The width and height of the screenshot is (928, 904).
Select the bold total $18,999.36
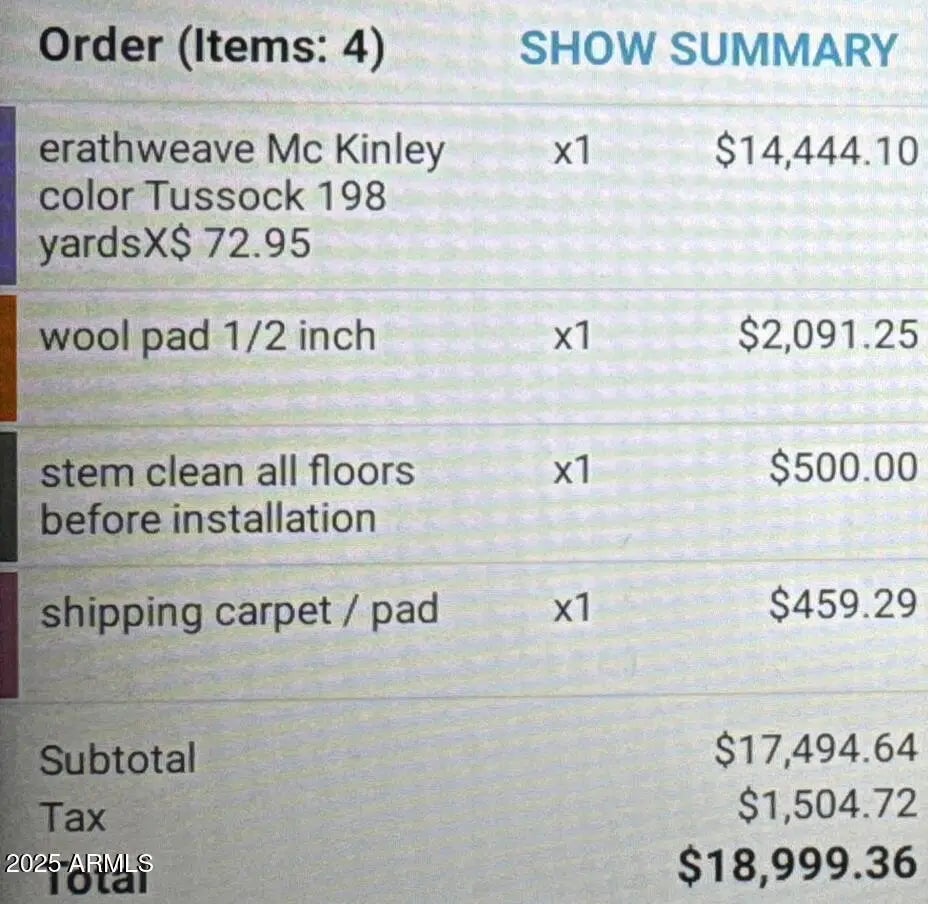pos(796,865)
